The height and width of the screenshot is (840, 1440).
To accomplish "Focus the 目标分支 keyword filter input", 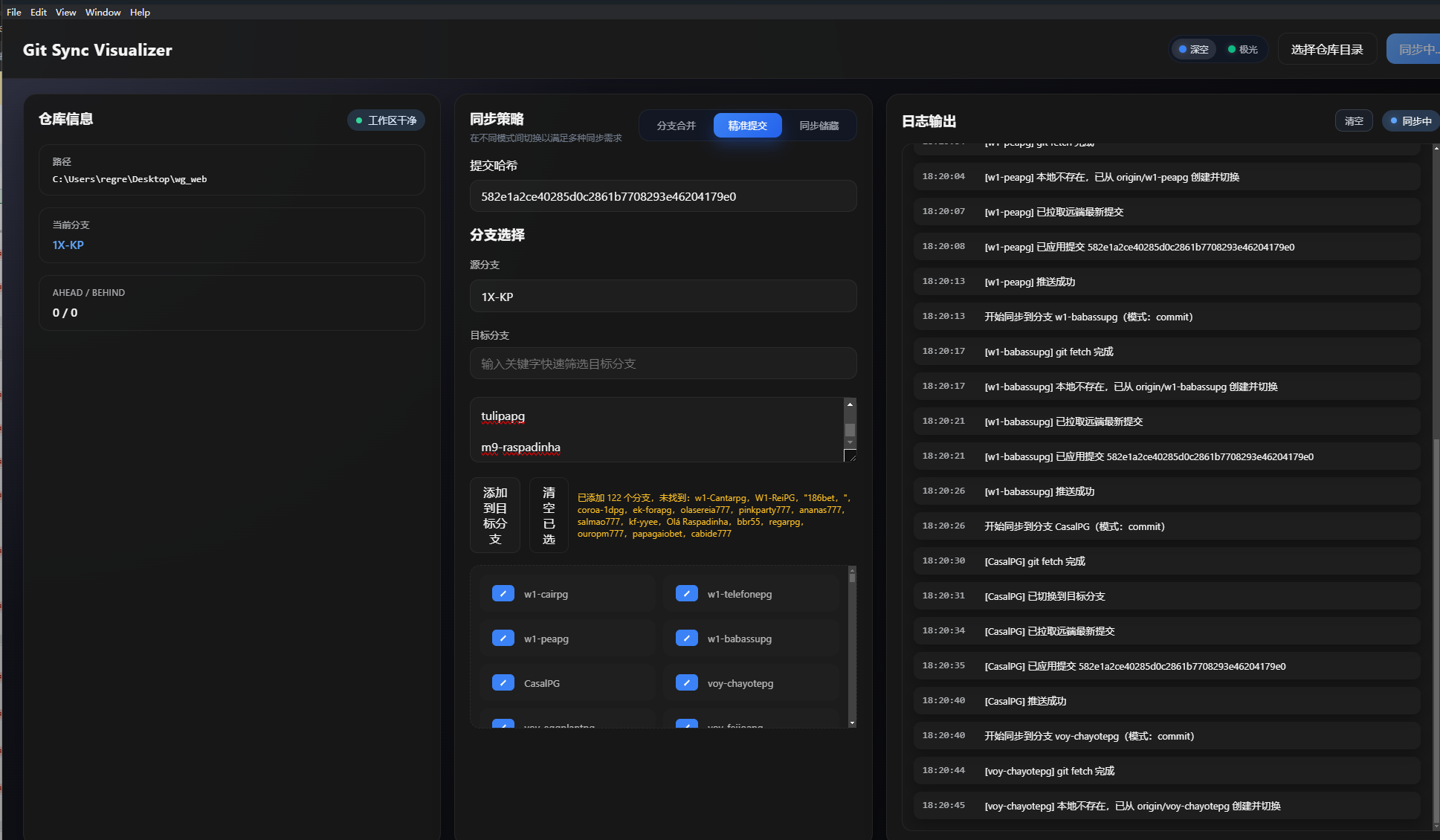I will coord(662,364).
